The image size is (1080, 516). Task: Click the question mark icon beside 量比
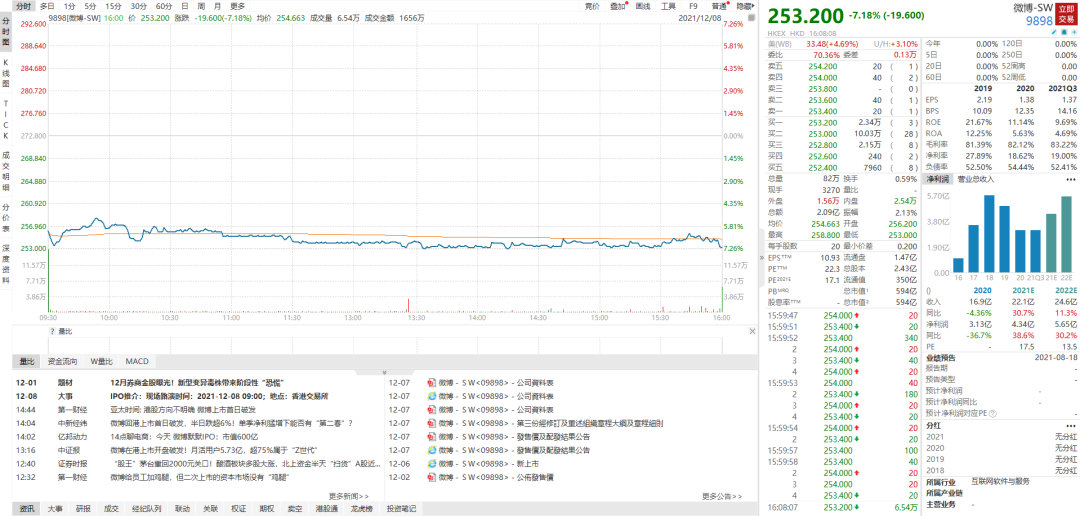coord(52,331)
